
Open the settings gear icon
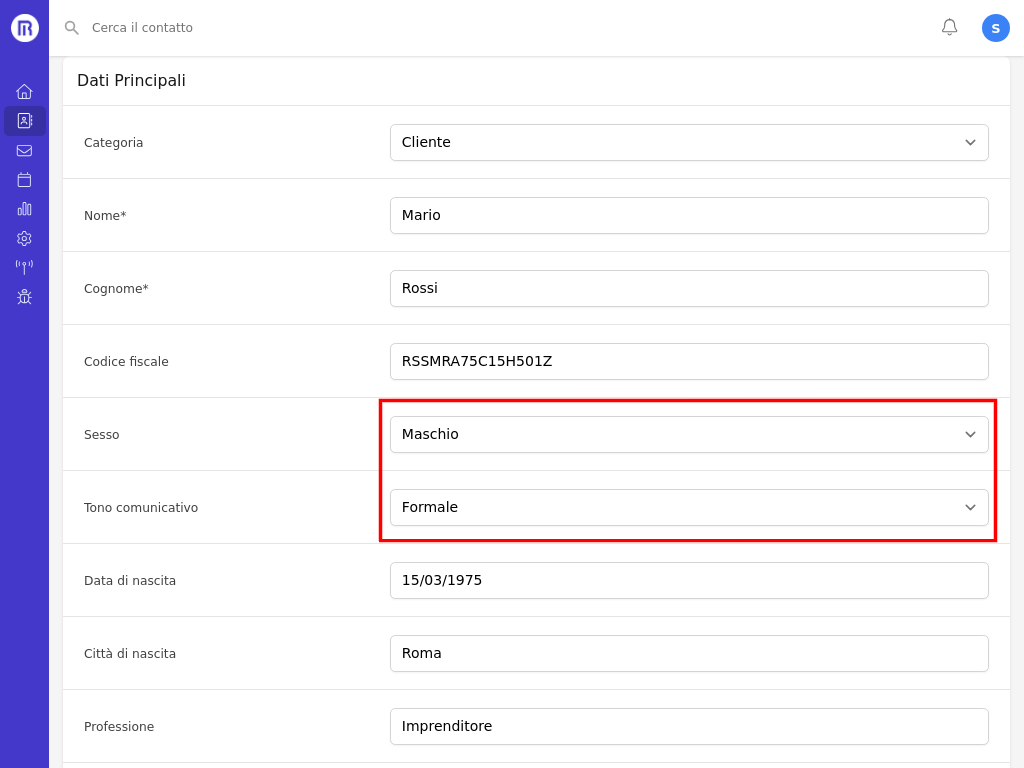24,238
